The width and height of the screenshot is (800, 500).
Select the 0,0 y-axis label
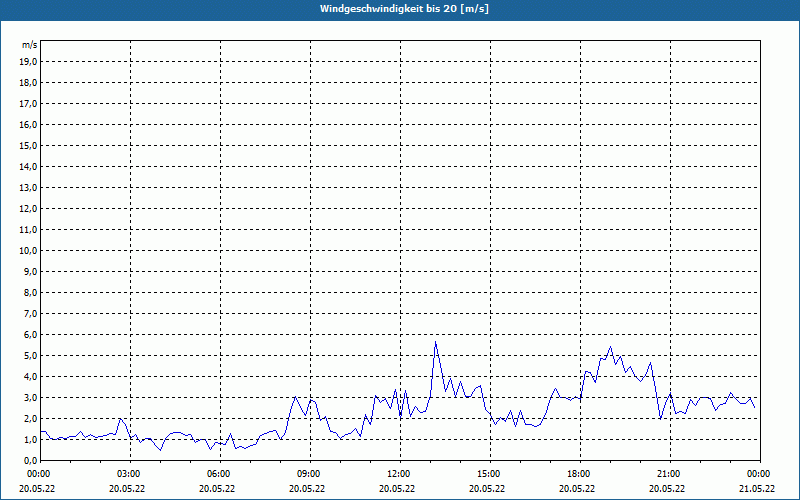coord(31,461)
